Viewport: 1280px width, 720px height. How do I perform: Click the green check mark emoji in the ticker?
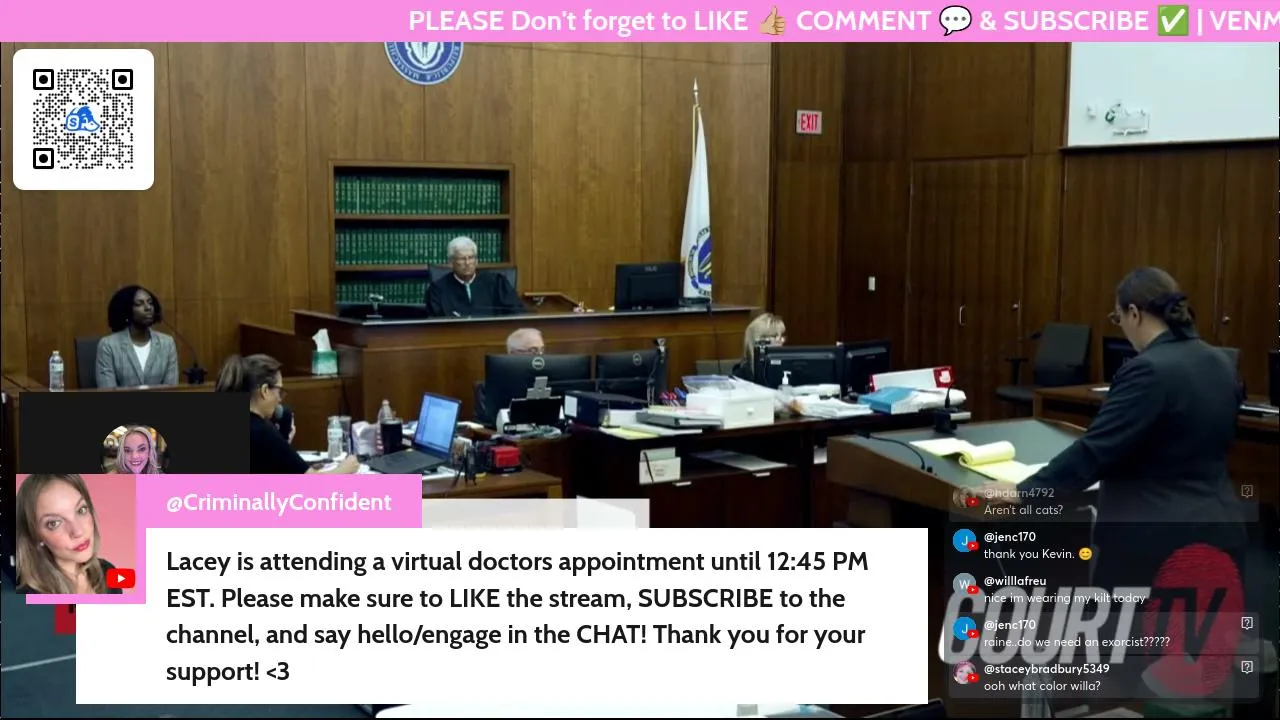pyautogui.click(x=1172, y=21)
